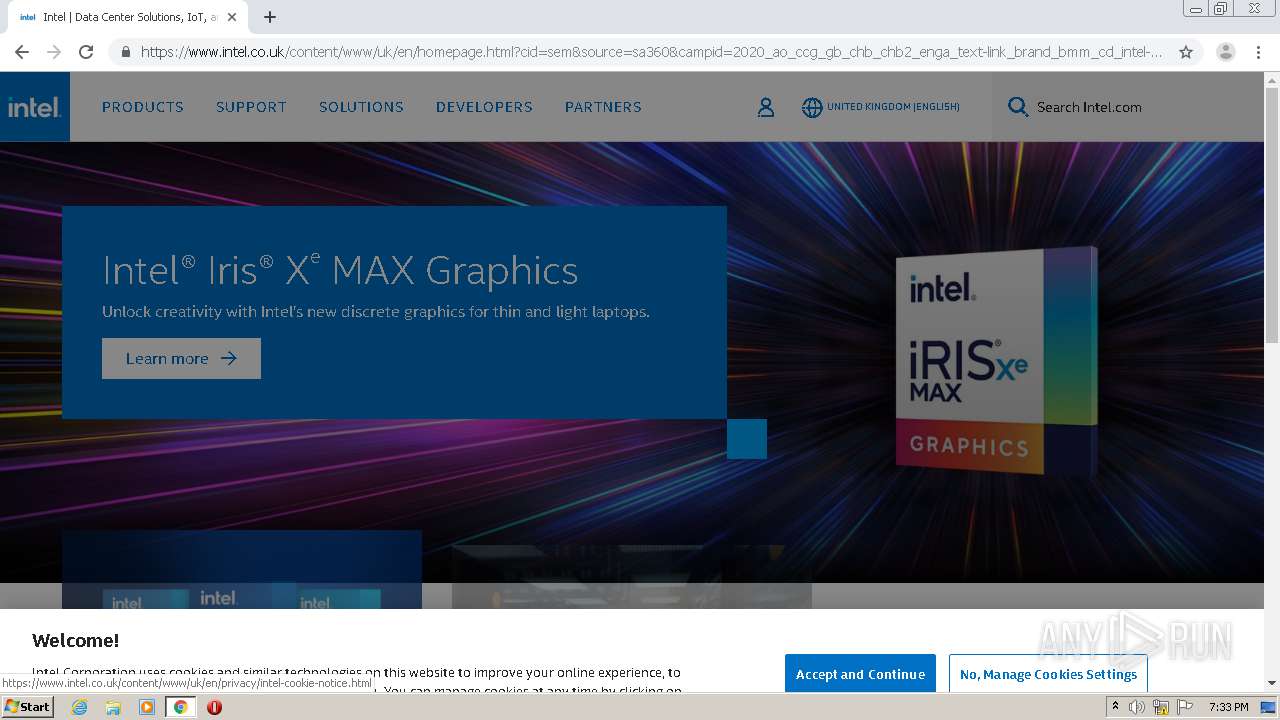Open volume control in system tray
Screen dimensions: 1280x720
click(x=1137, y=707)
